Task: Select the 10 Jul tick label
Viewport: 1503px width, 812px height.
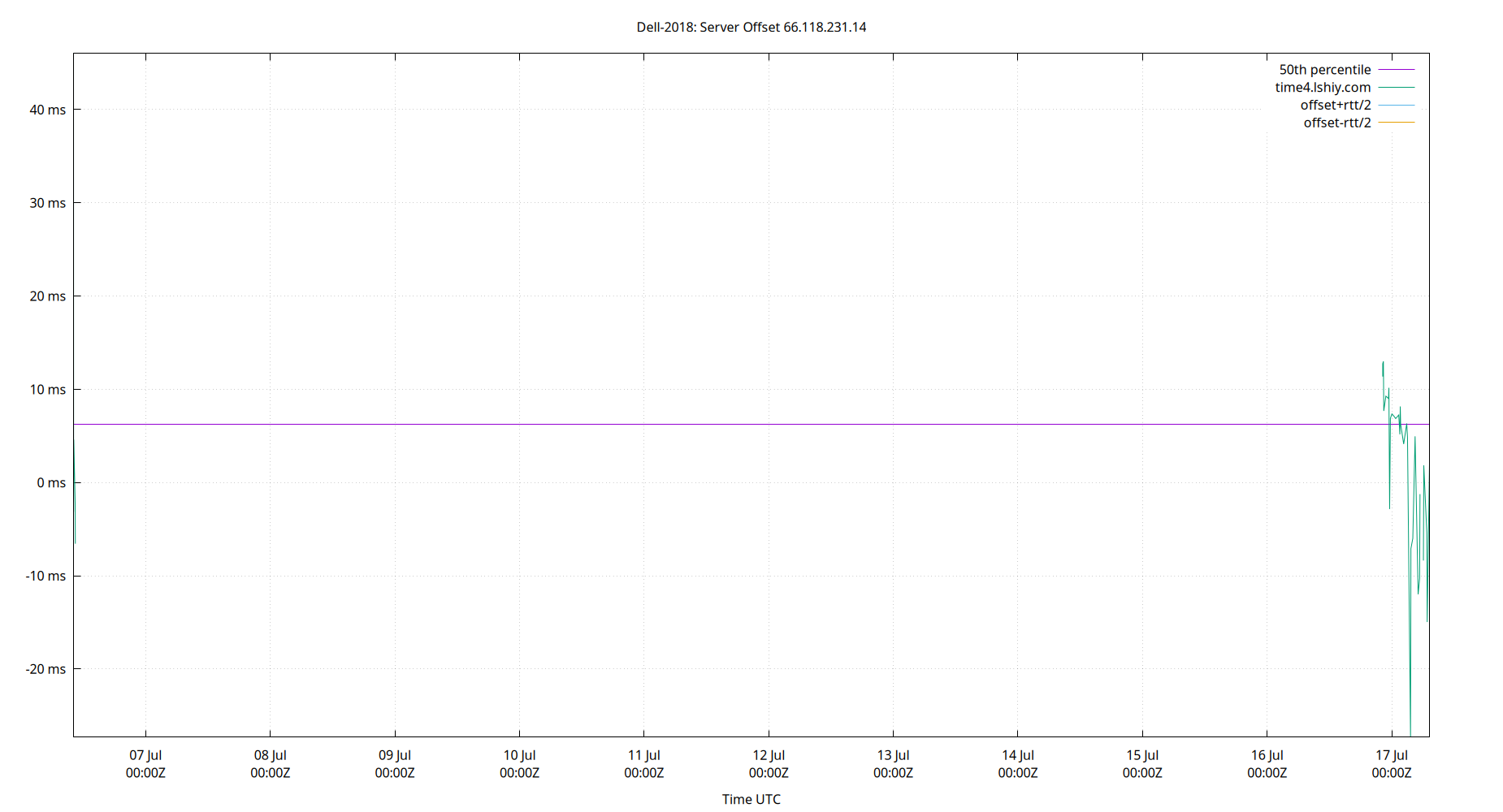Action: pos(520,754)
